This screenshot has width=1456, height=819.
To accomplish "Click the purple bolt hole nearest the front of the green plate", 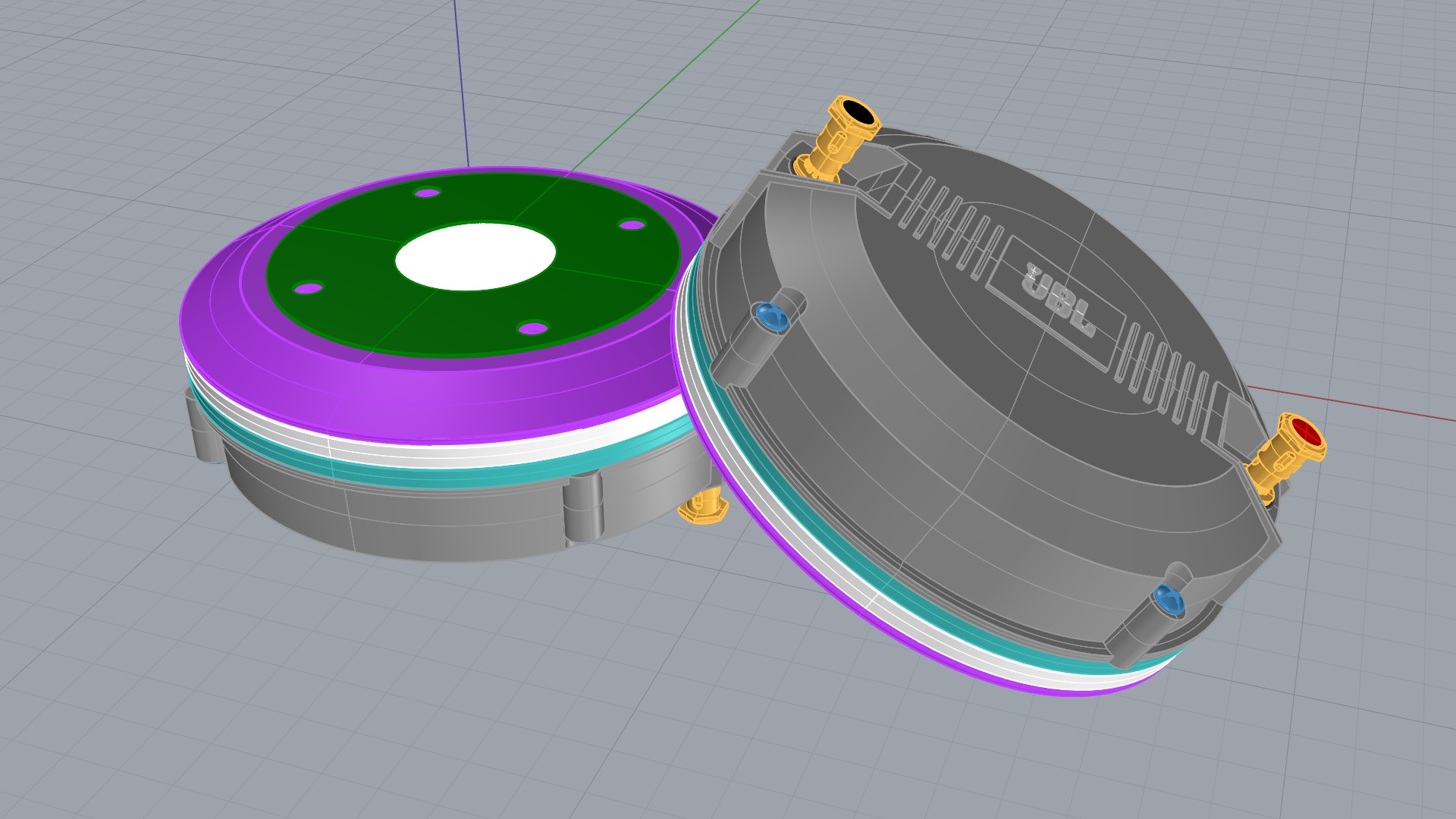I will [x=533, y=328].
